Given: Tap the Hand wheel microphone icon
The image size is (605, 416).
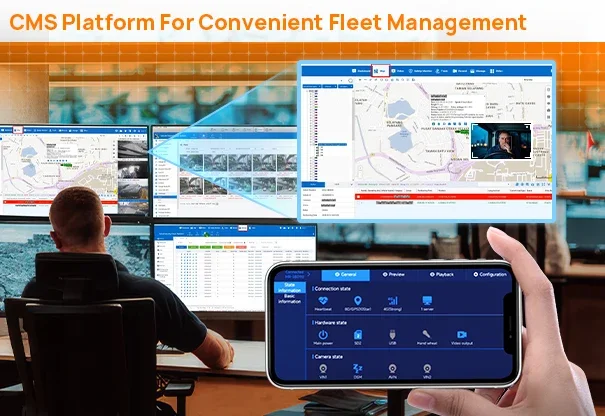Looking at the screenshot, I should [426, 334].
